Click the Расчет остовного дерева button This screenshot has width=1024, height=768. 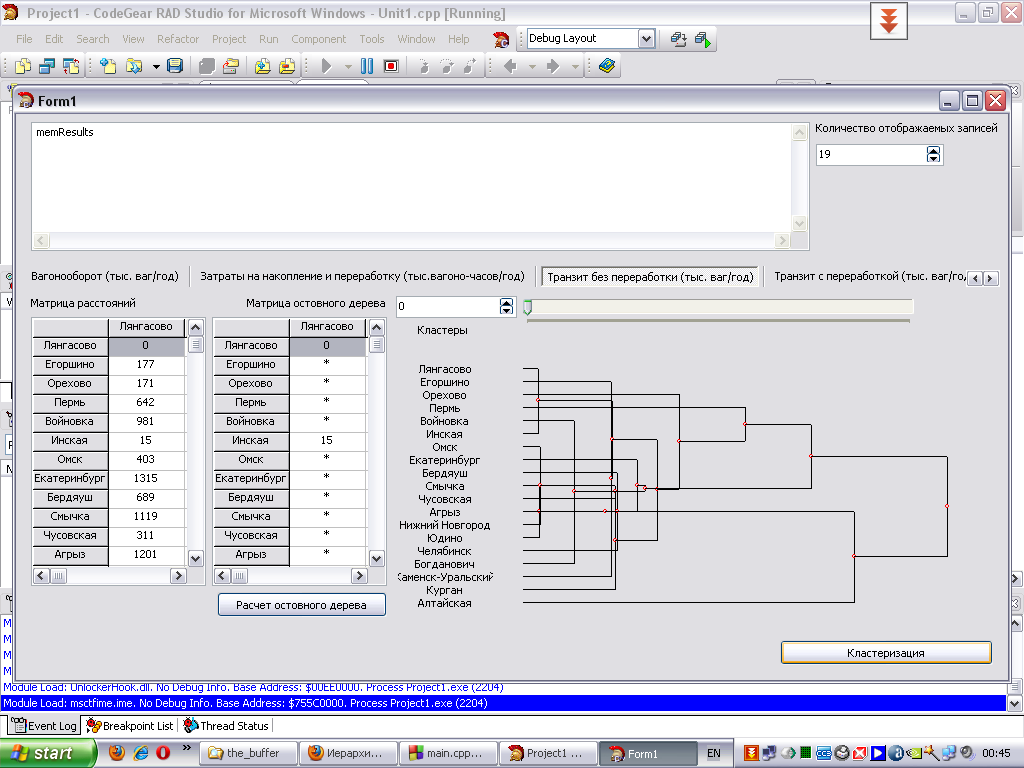point(301,605)
